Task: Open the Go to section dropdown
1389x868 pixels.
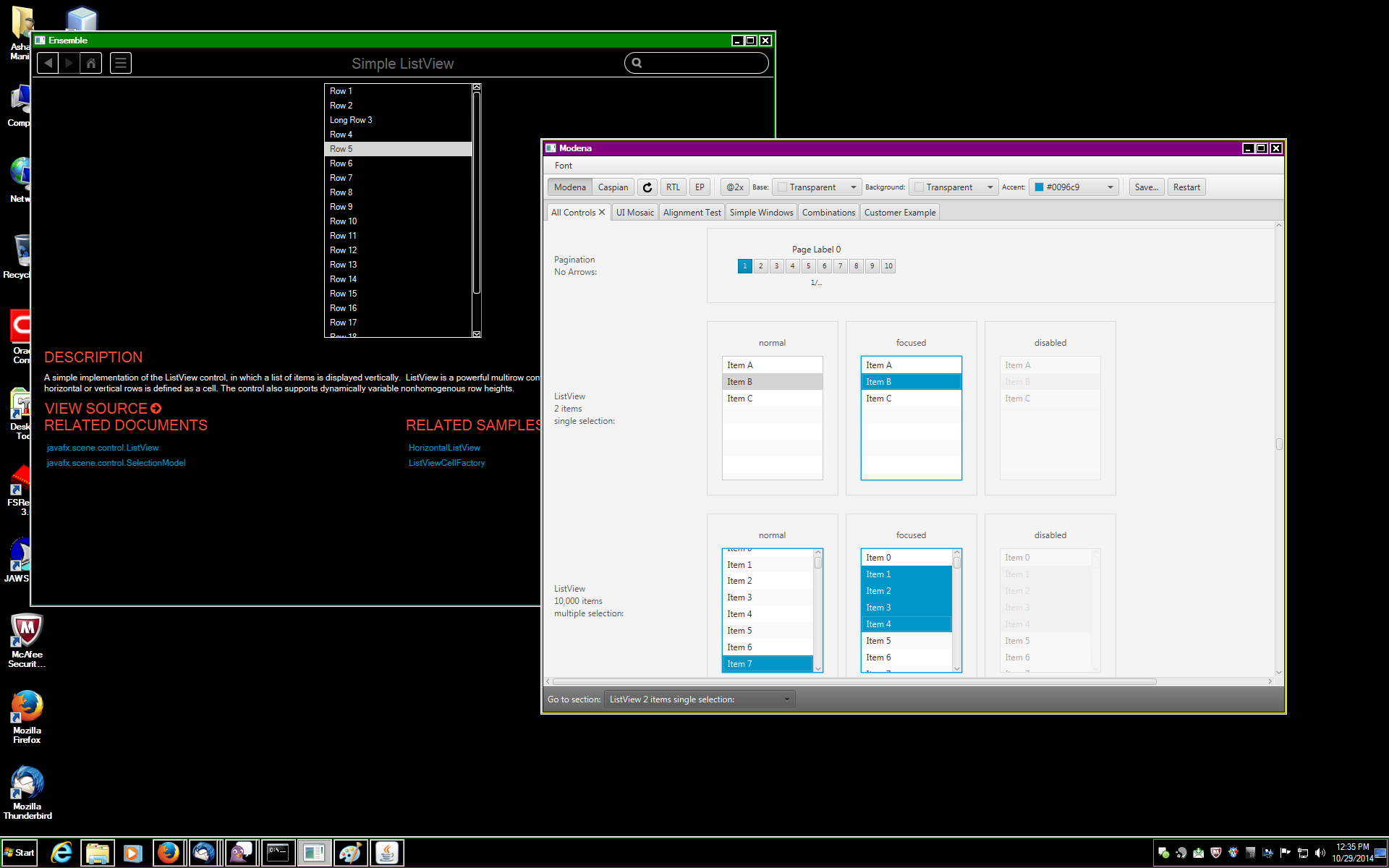Action: [699, 699]
